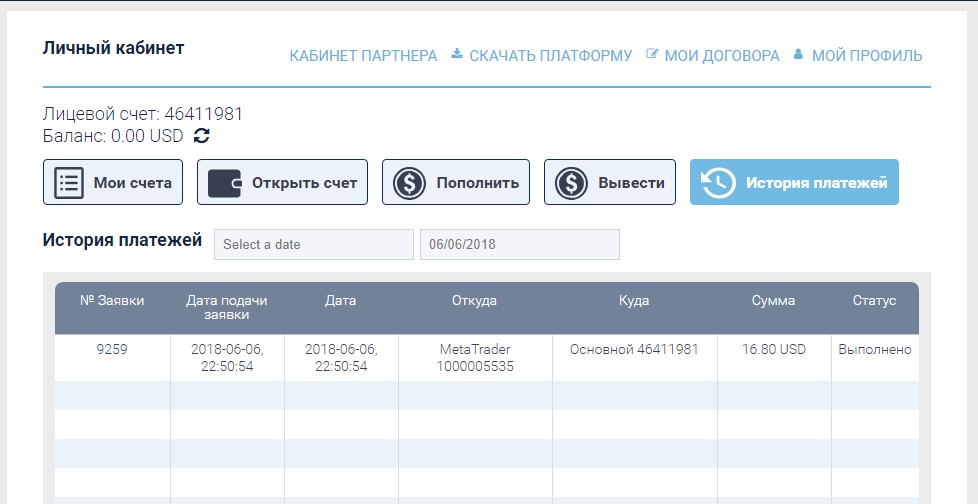Click the dollar icon on Пополнить
978x504 pixels.
point(409,183)
